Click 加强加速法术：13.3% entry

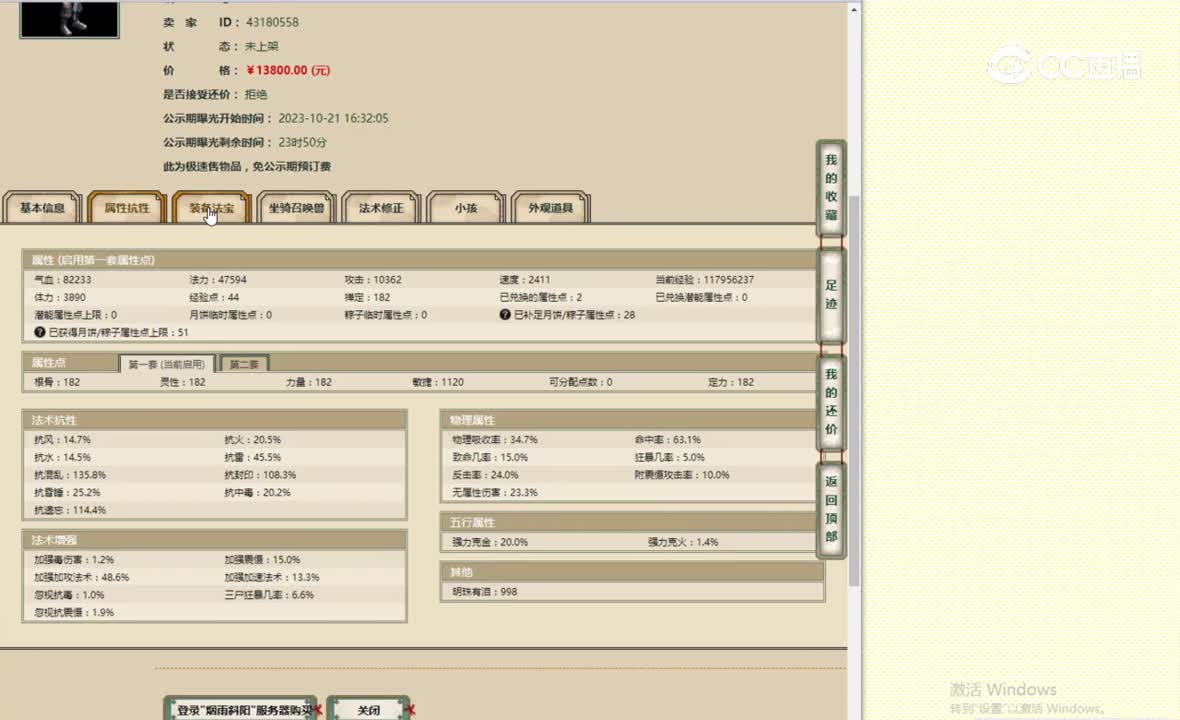[272, 577]
